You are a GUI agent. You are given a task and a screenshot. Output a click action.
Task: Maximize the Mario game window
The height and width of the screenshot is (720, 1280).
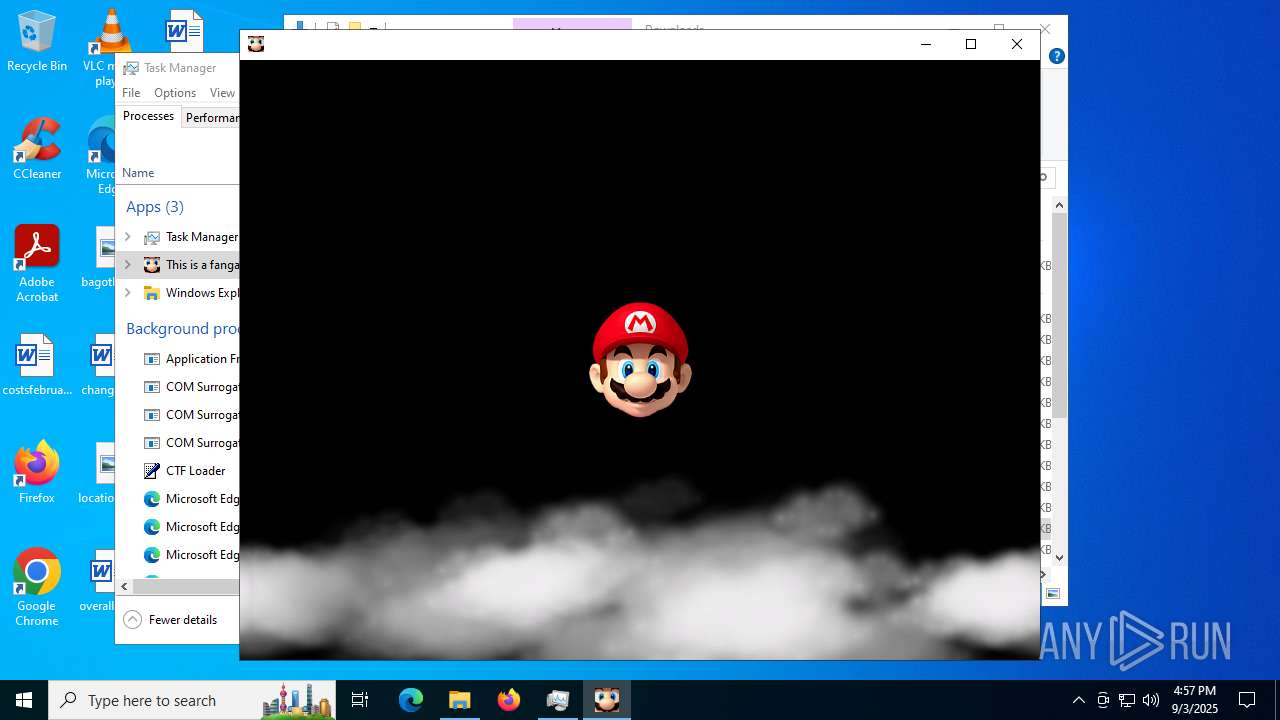click(970, 44)
